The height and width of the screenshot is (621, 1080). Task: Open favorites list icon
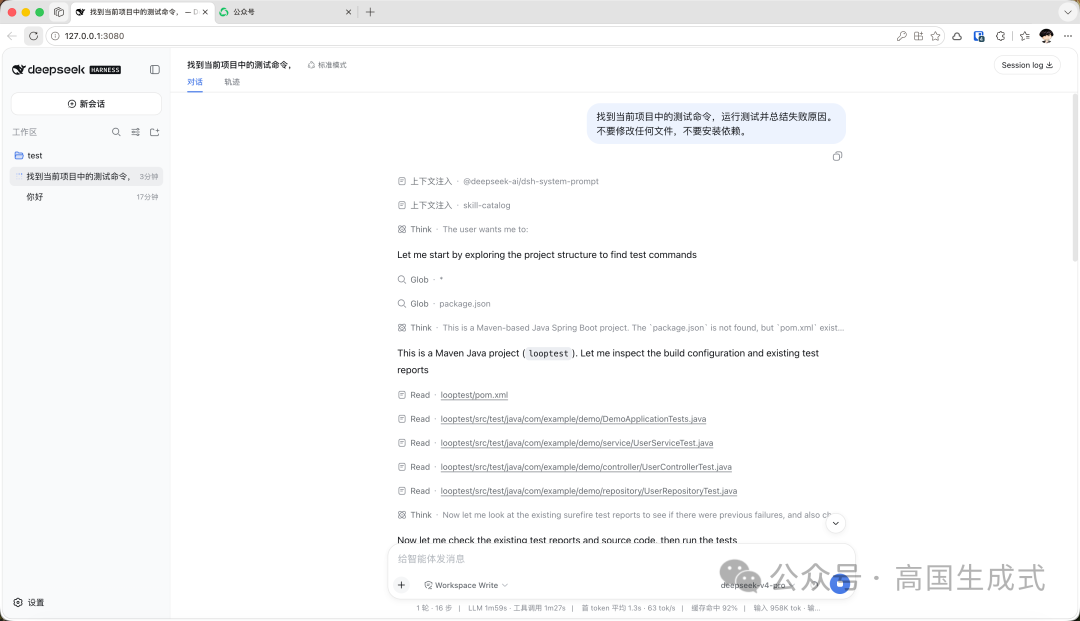(1025, 36)
